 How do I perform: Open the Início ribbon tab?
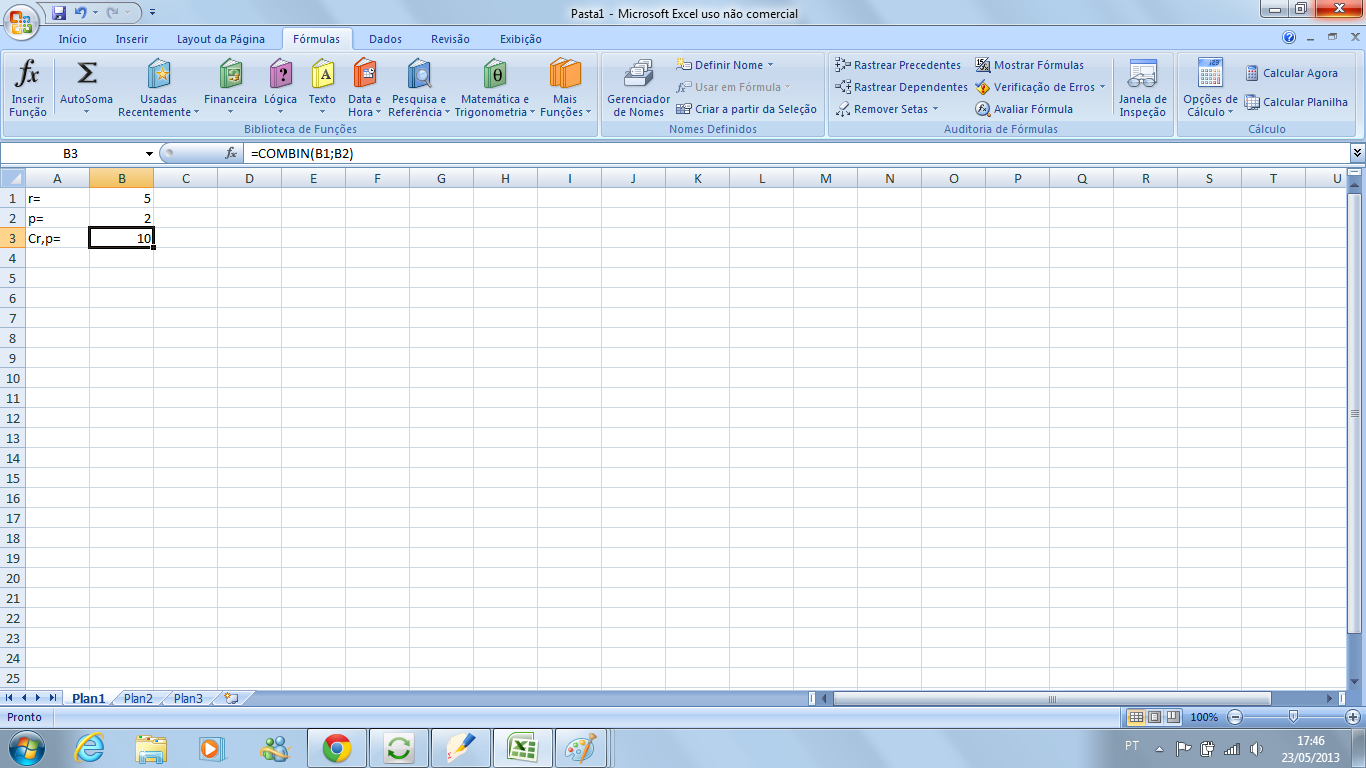point(73,39)
